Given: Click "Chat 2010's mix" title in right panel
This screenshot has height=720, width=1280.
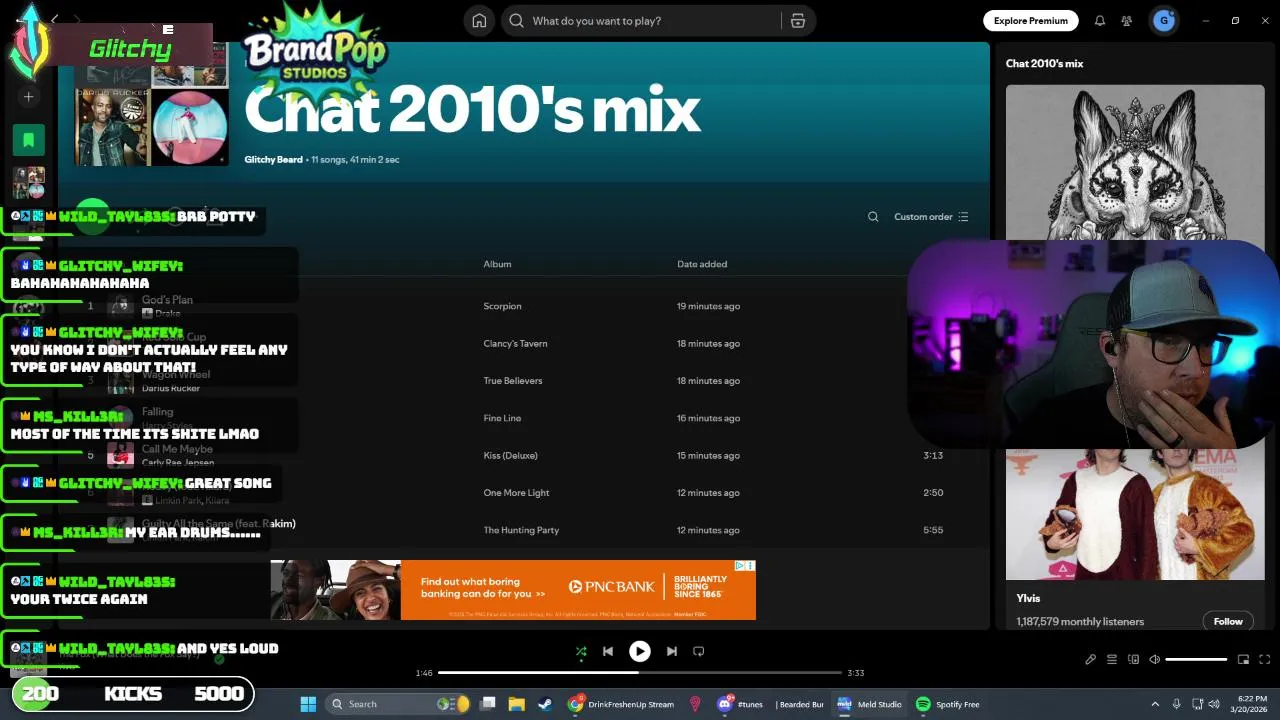Looking at the screenshot, I should click(x=1044, y=64).
